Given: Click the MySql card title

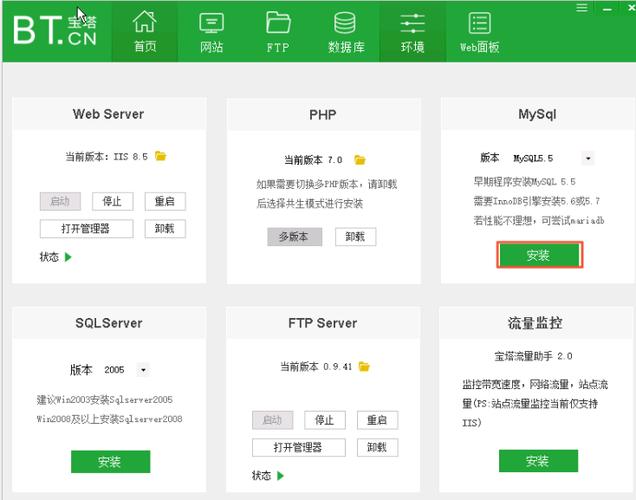Looking at the screenshot, I should click(537, 114).
